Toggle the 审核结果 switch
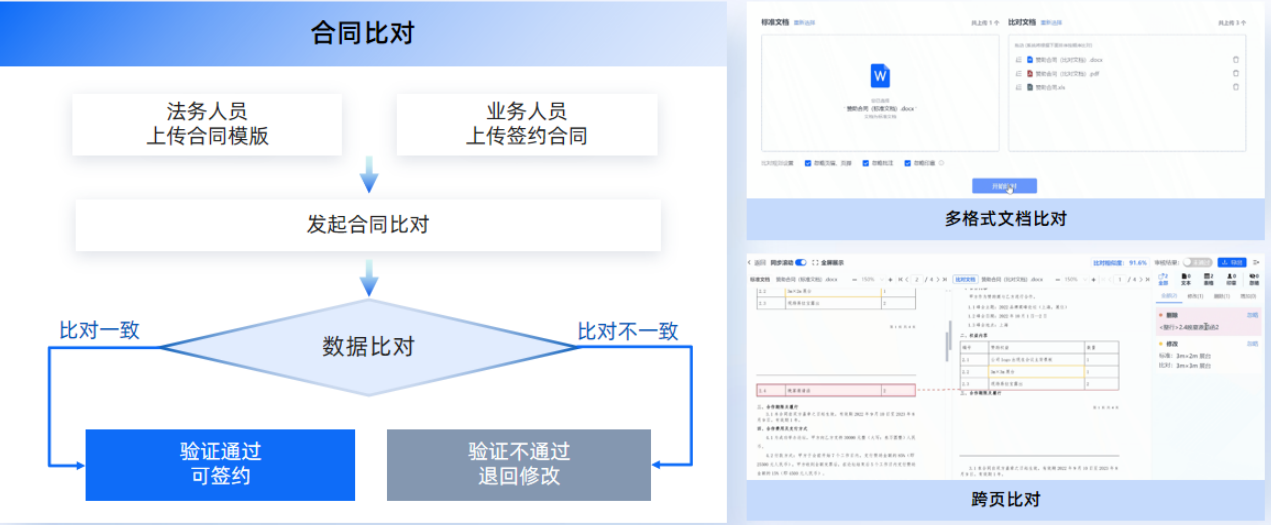This screenshot has width=1271, height=525. pos(1198,263)
